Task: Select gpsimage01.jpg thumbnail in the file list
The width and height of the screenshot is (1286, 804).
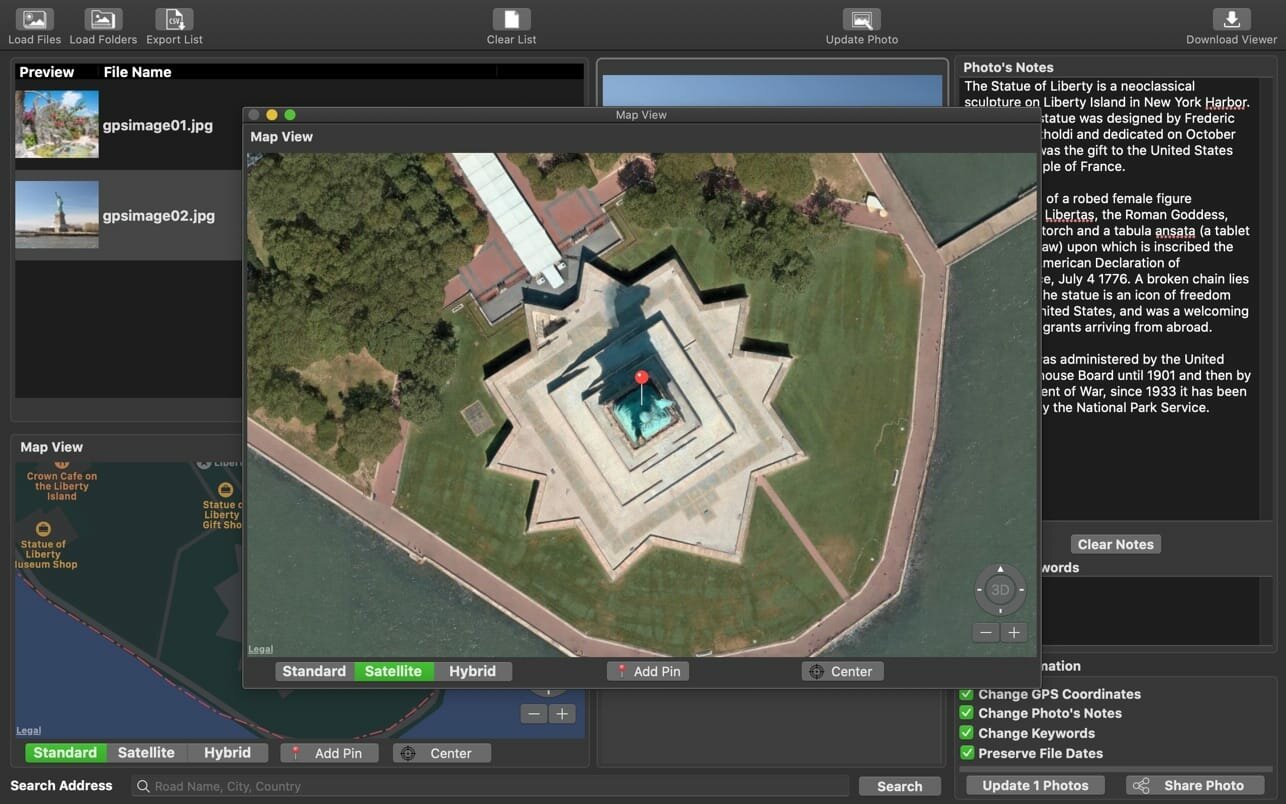Action: point(57,125)
